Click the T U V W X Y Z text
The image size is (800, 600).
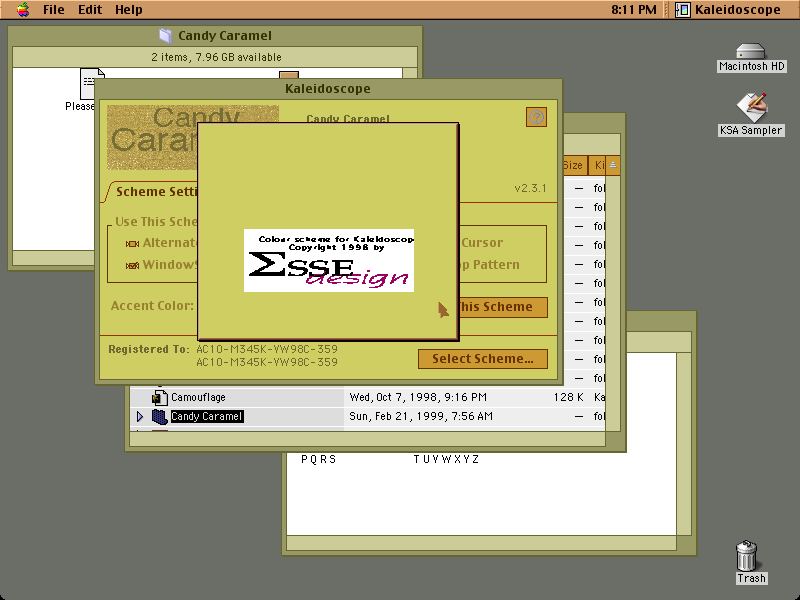point(446,459)
